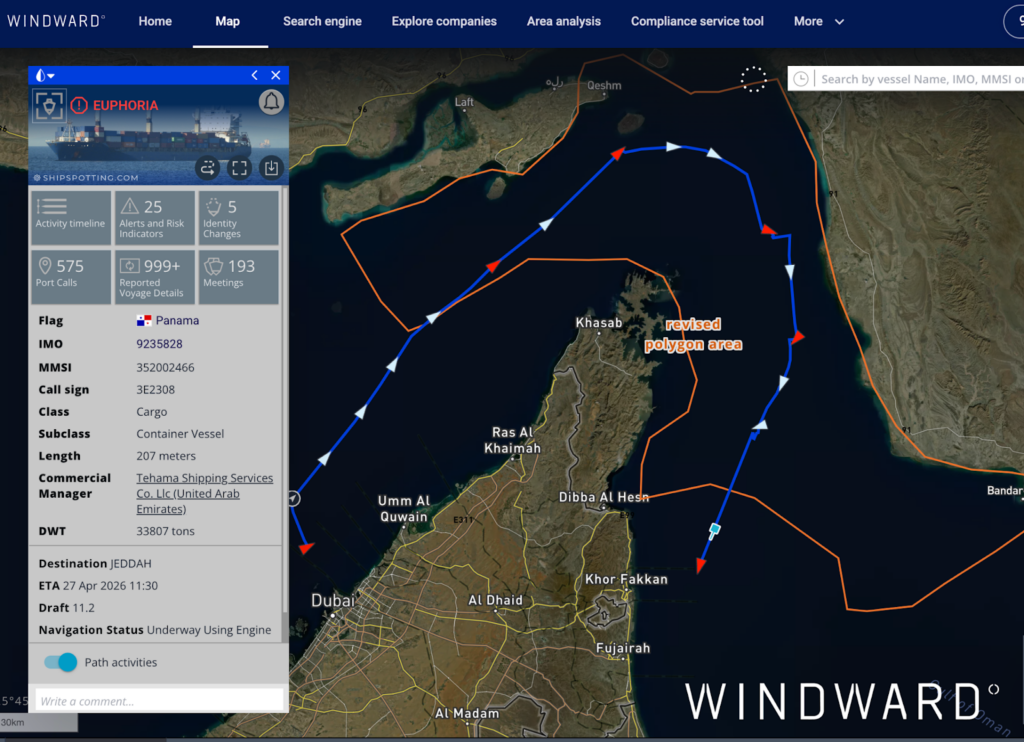Click Navigation Status Underway Using Engine

tap(155, 630)
